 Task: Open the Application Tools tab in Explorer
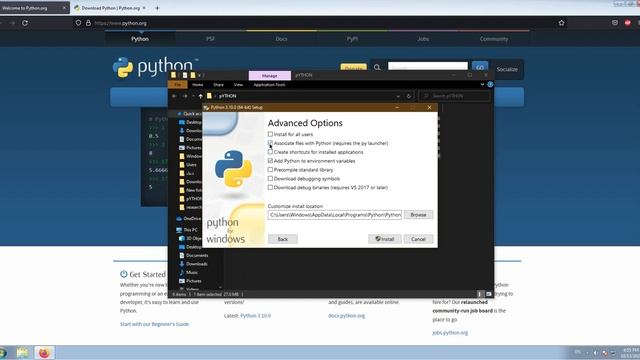[x=269, y=84]
